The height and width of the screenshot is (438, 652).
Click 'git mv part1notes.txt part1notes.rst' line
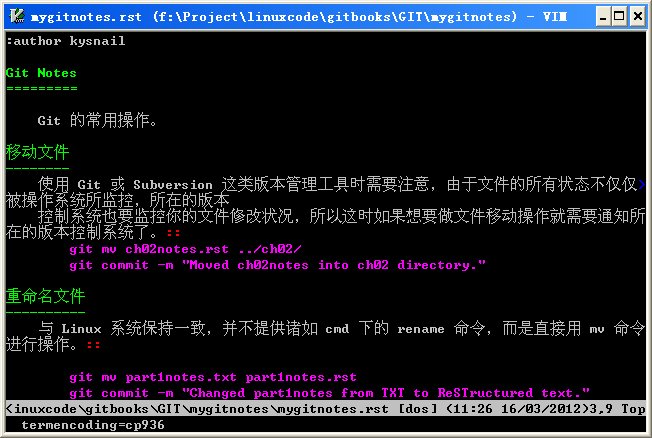(213, 377)
